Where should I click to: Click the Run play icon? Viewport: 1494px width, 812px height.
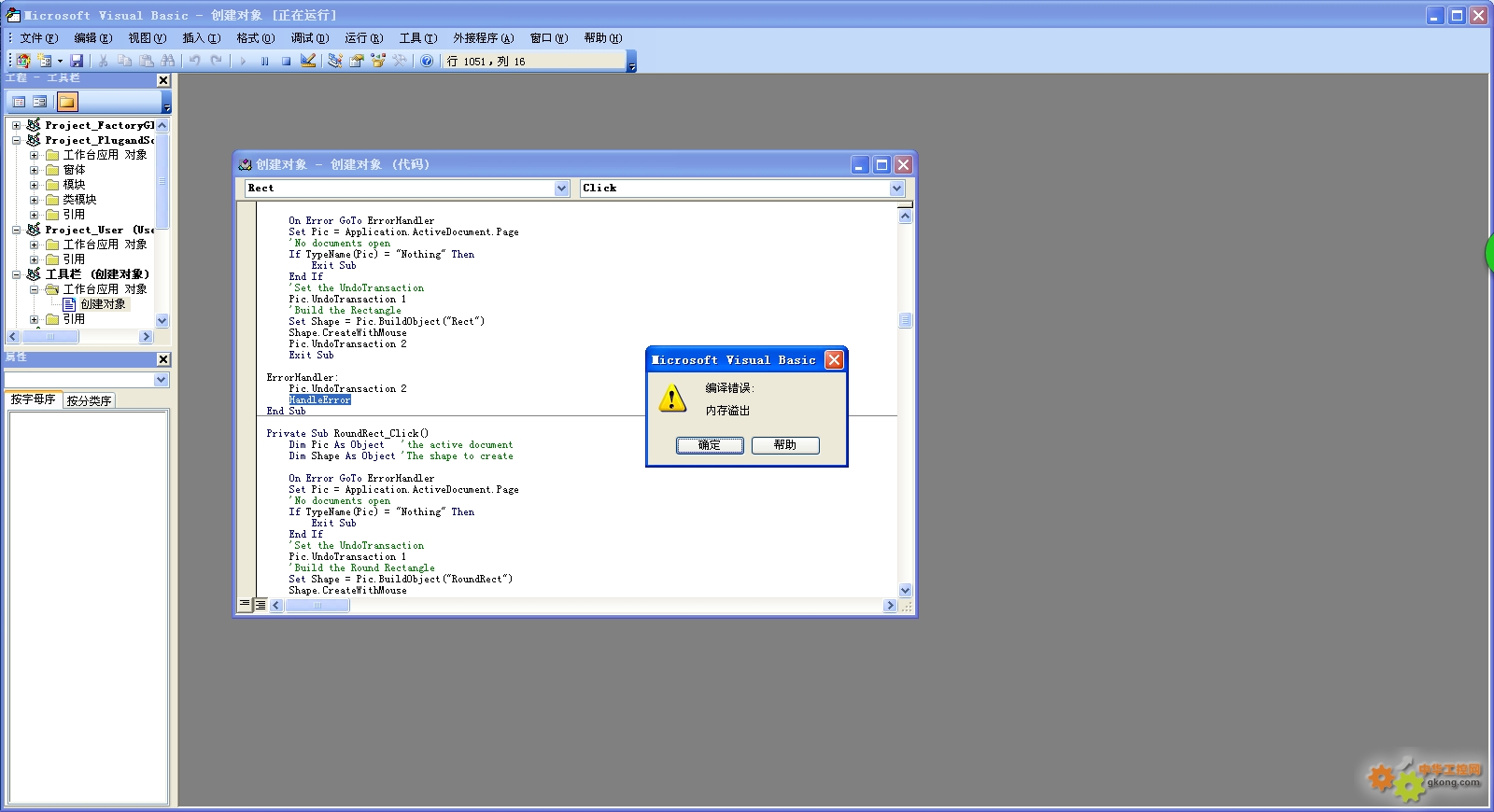243,61
